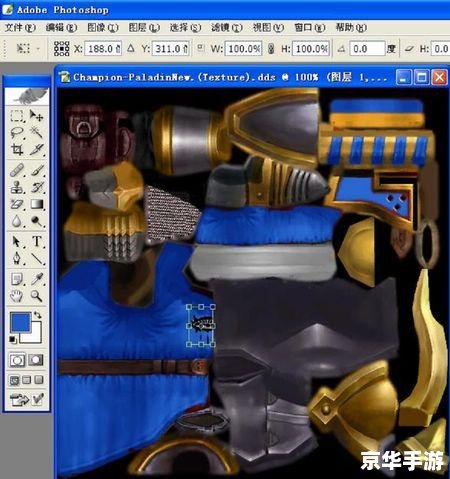The image size is (450, 479).
Task: Click the Jump to ImageReady button
Action: tap(27, 399)
